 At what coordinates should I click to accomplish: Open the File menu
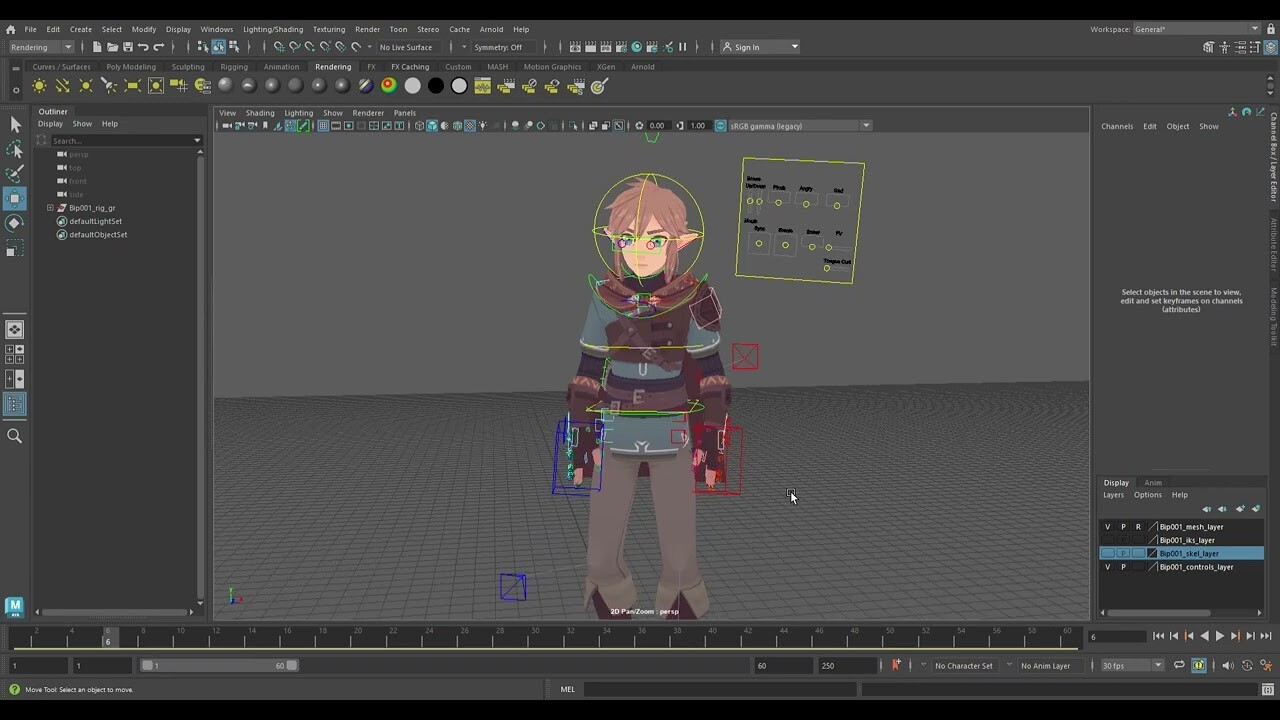coord(30,29)
